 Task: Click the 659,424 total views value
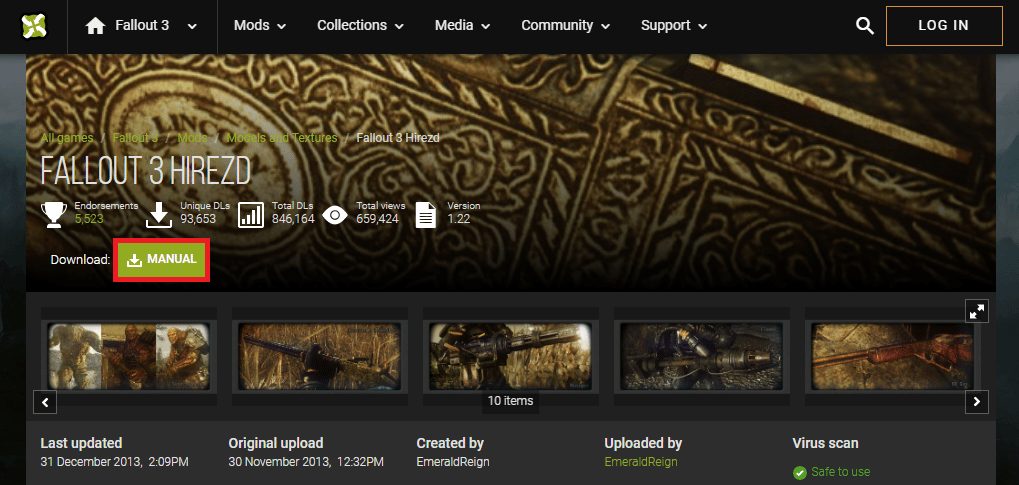(378, 219)
